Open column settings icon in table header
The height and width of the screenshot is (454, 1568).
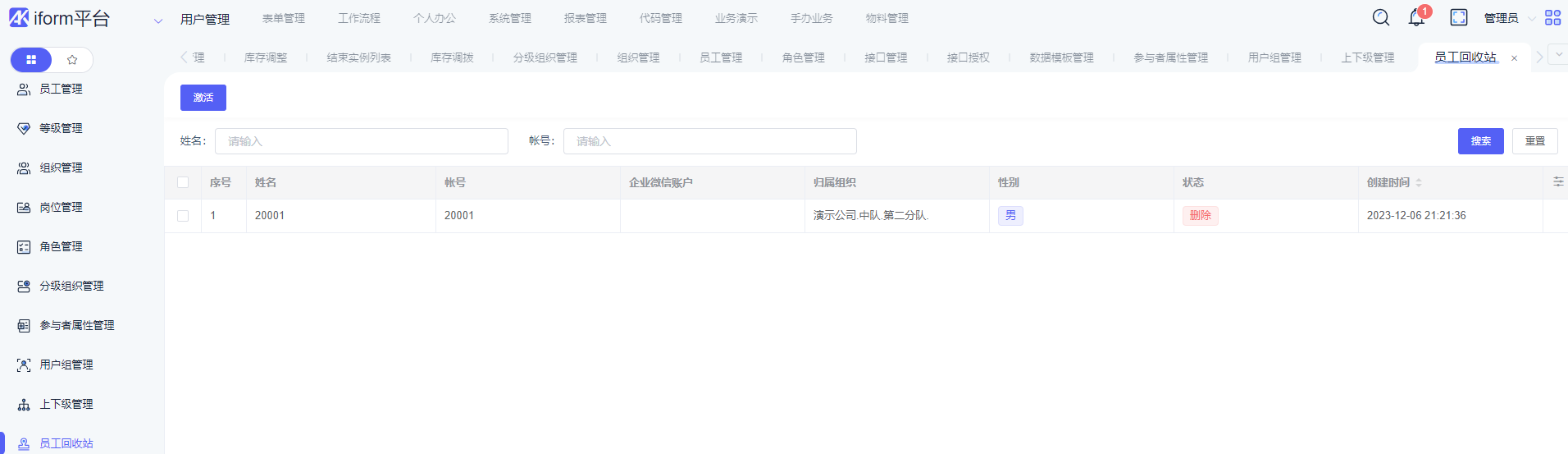click(x=1558, y=182)
